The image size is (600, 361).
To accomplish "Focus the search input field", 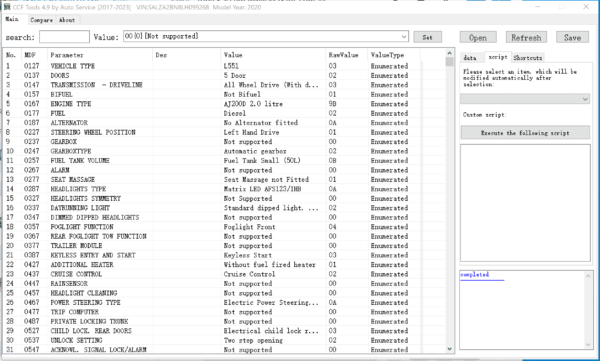I will click(64, 37).
